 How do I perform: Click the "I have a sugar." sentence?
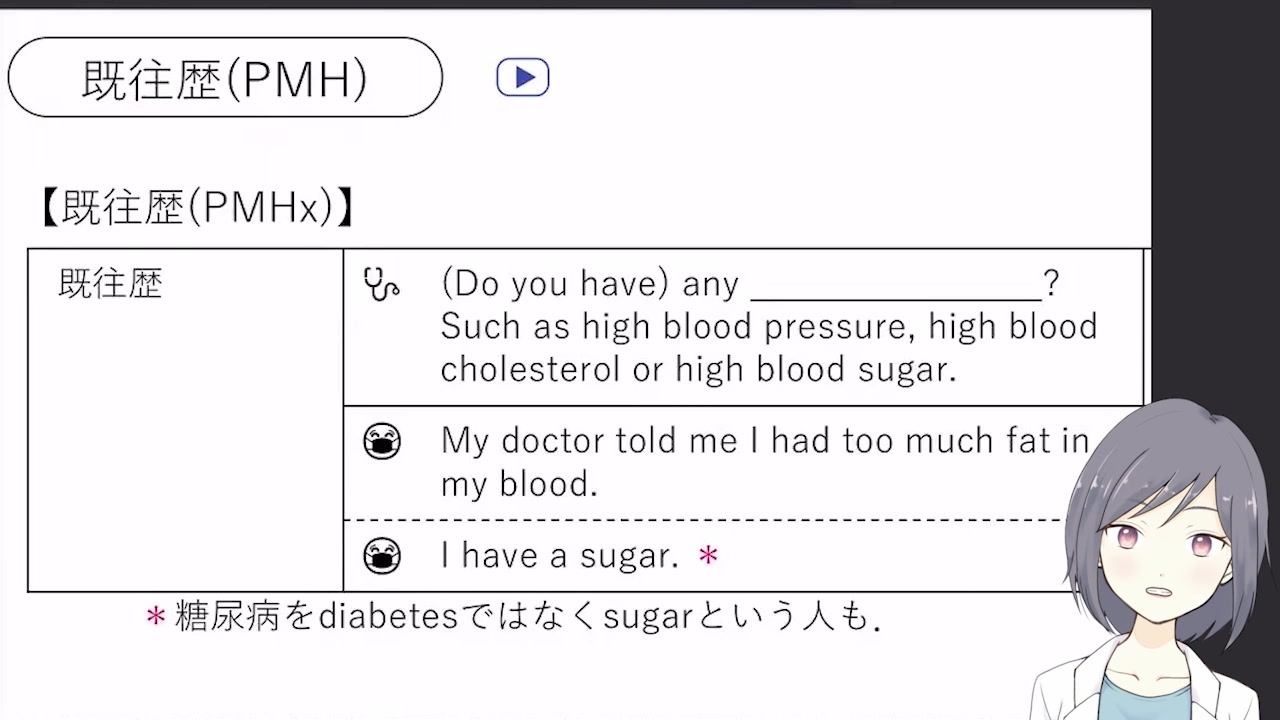point(559,556)
